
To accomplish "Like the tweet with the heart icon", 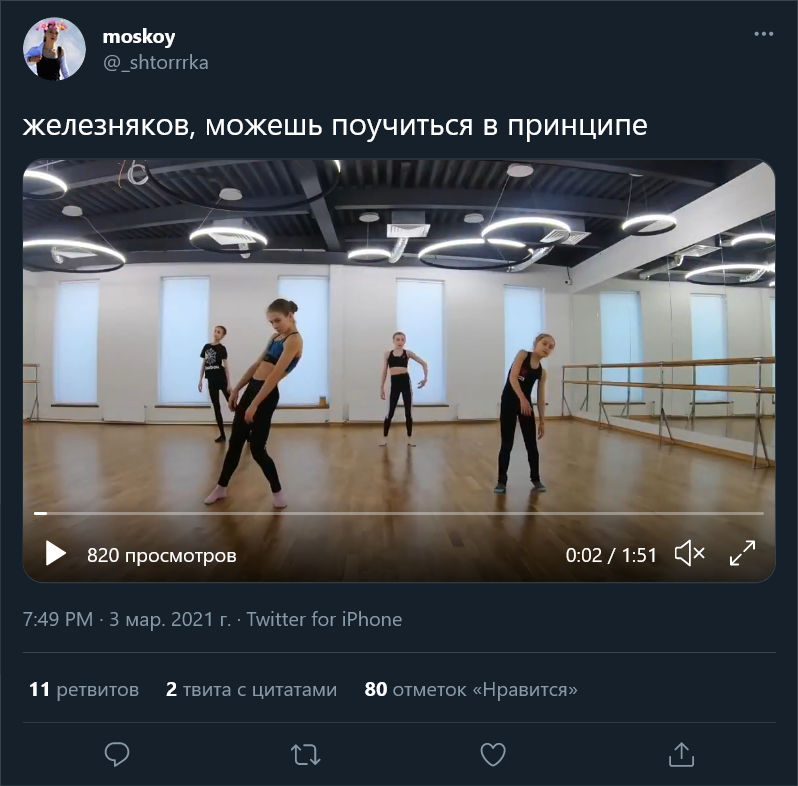I will tap(493, 754).
